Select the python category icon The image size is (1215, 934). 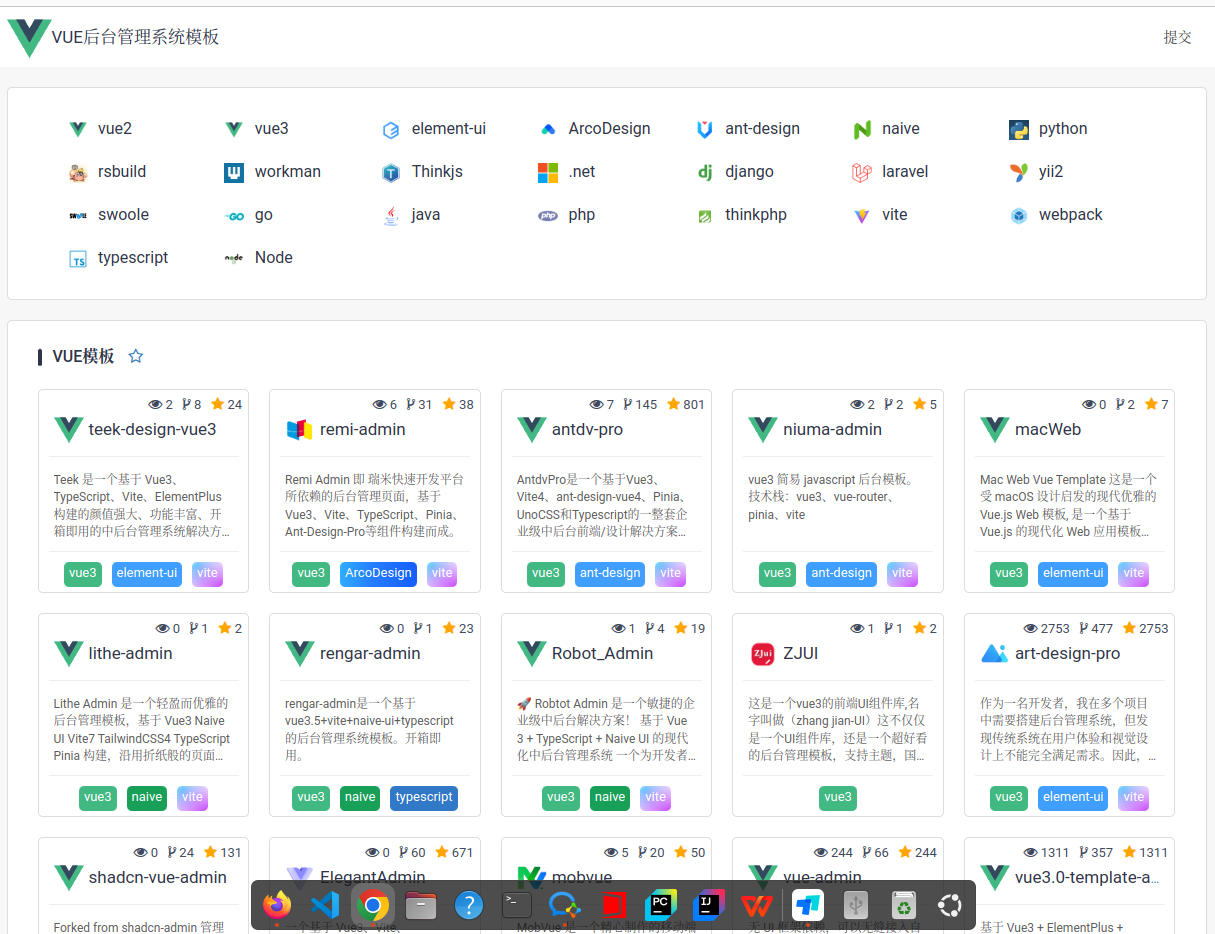1019,129
